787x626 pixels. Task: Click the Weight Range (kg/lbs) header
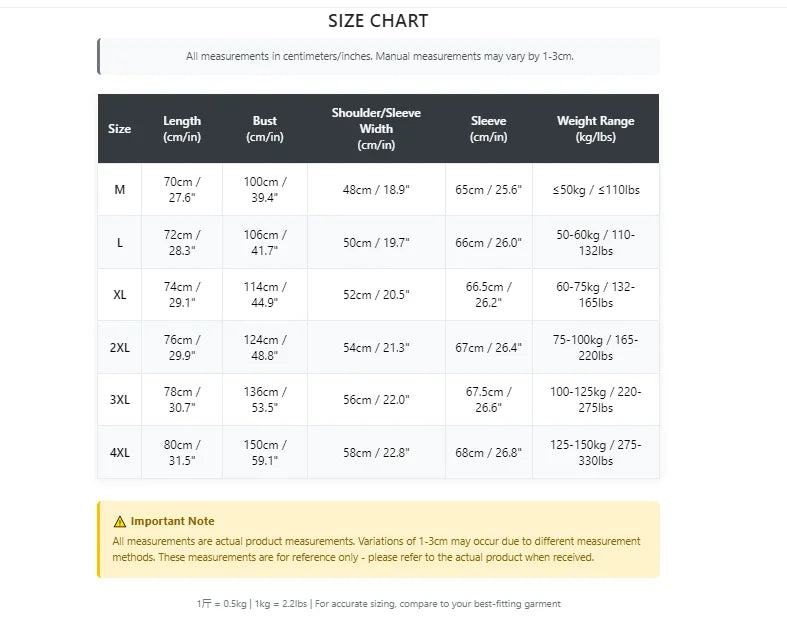tap(595, 129)
